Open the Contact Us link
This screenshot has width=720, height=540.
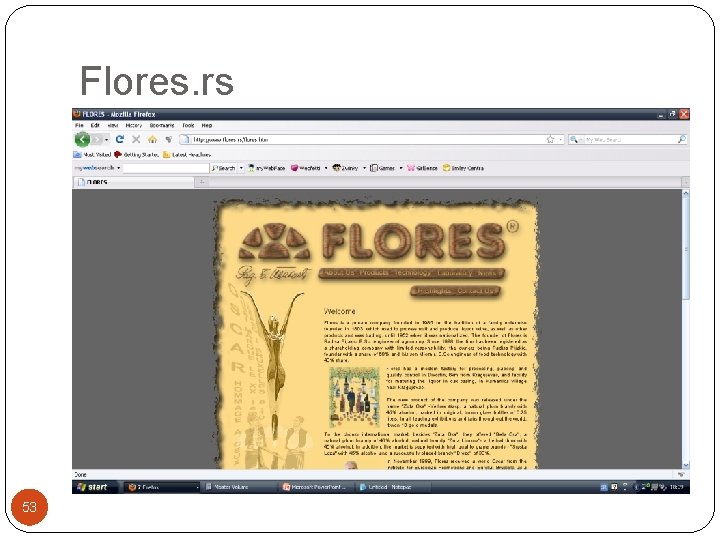(476, 291)
